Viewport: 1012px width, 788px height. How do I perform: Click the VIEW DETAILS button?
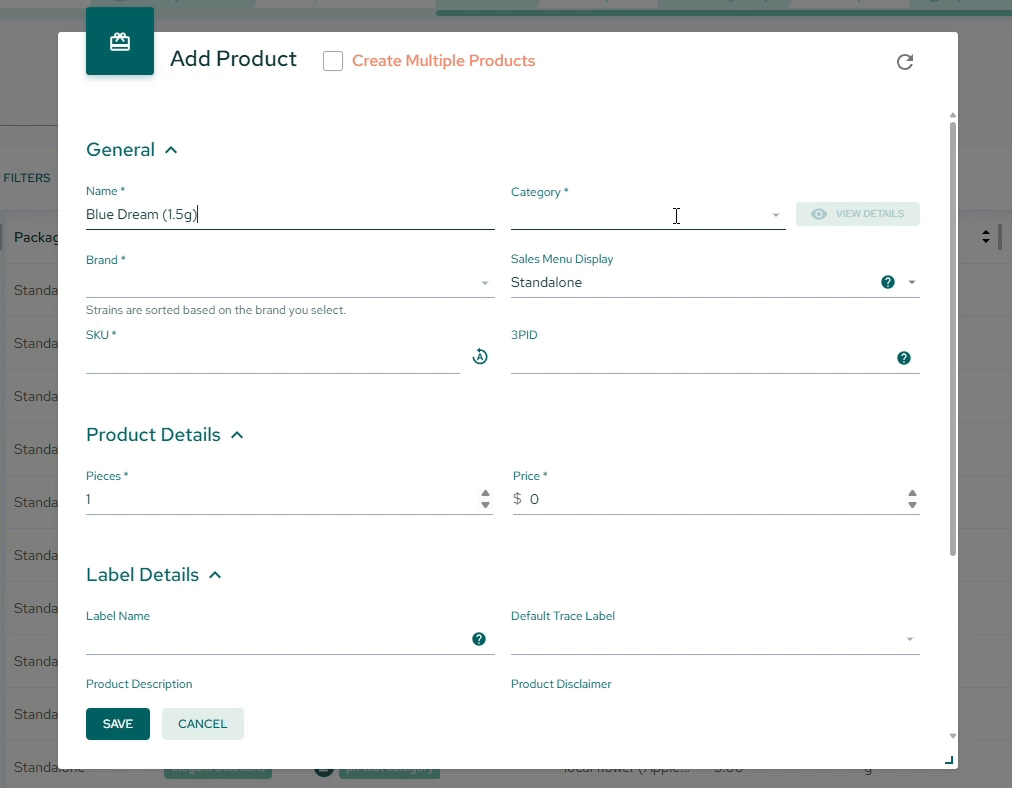(x=858, y=214)
